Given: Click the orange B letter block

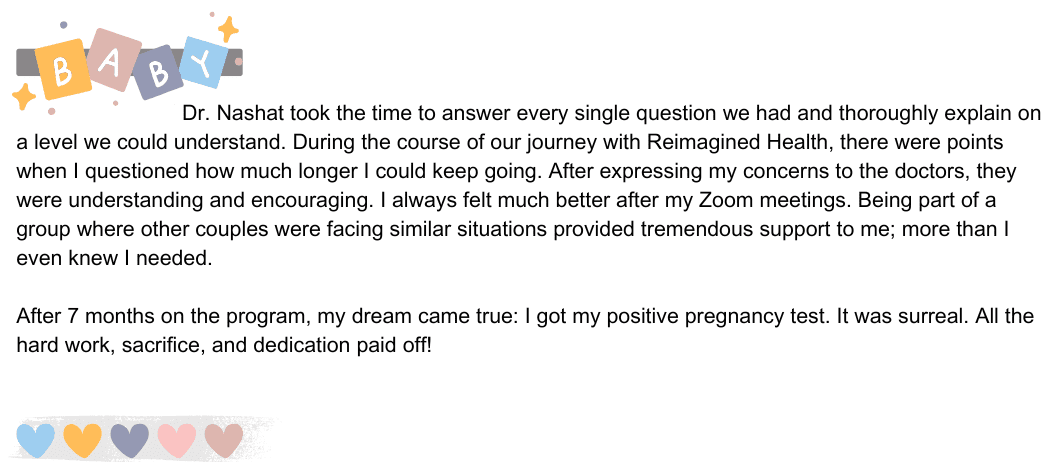Looking at the screenshot, I should [x=64, y=69].
